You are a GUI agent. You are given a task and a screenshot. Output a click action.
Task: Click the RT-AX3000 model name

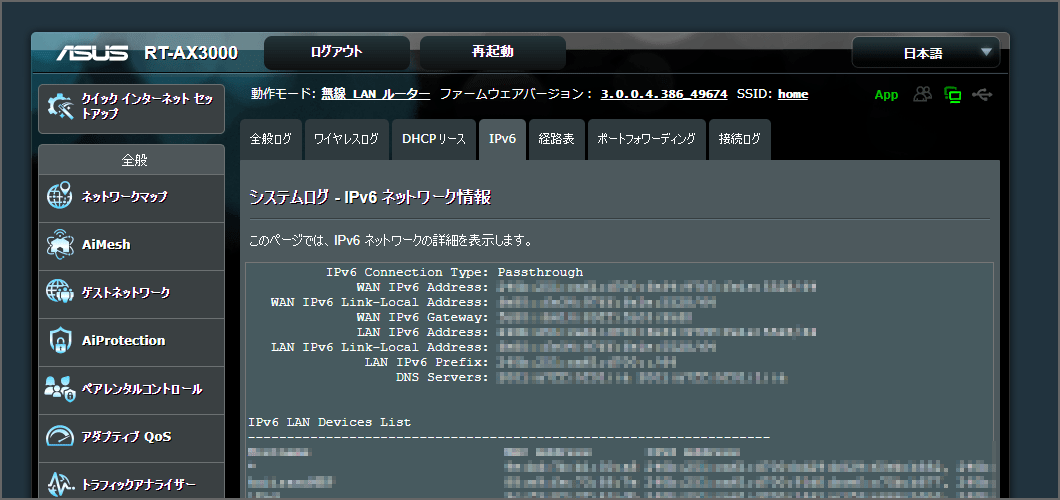coord(191,53)
